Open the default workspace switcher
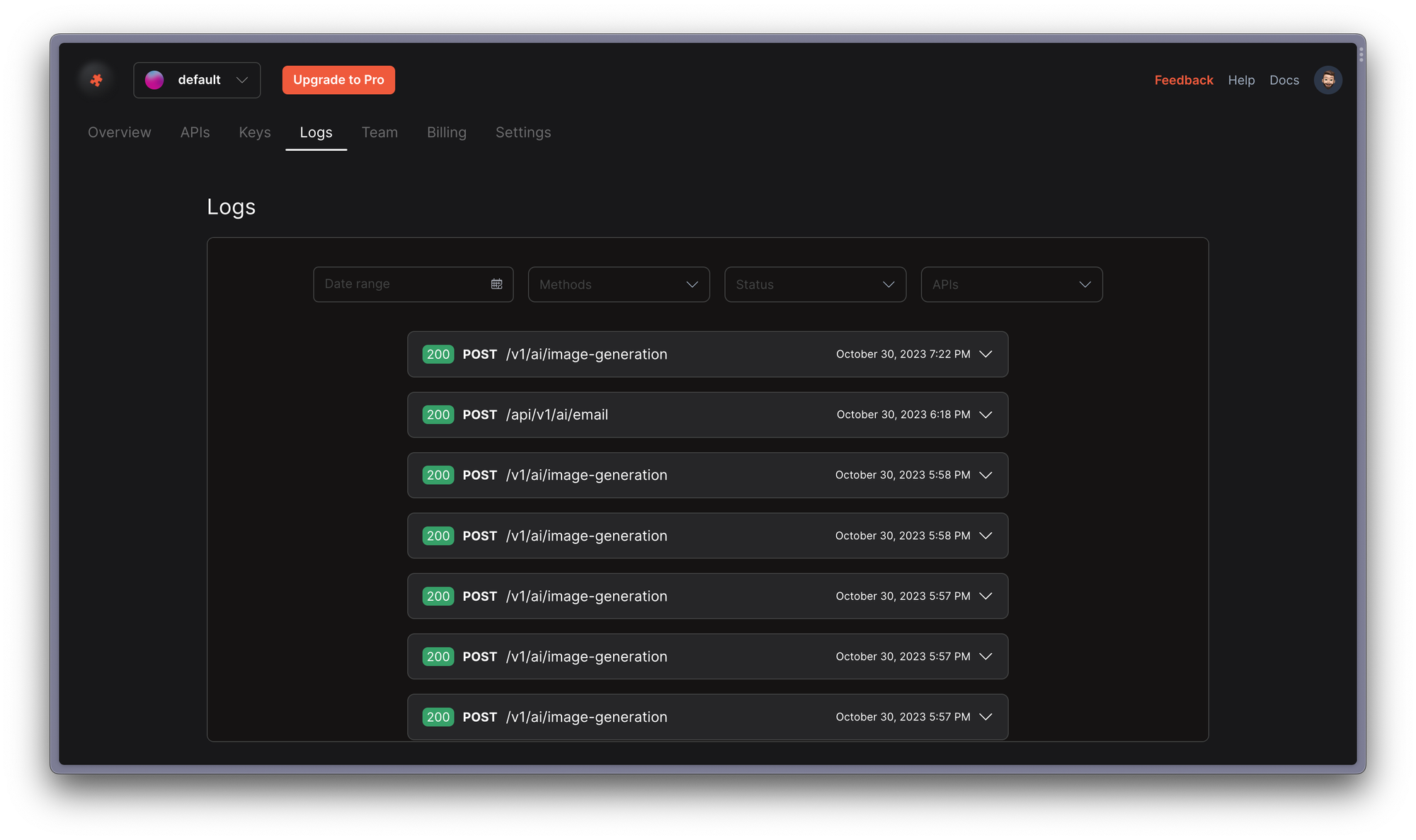 [197, 80]
